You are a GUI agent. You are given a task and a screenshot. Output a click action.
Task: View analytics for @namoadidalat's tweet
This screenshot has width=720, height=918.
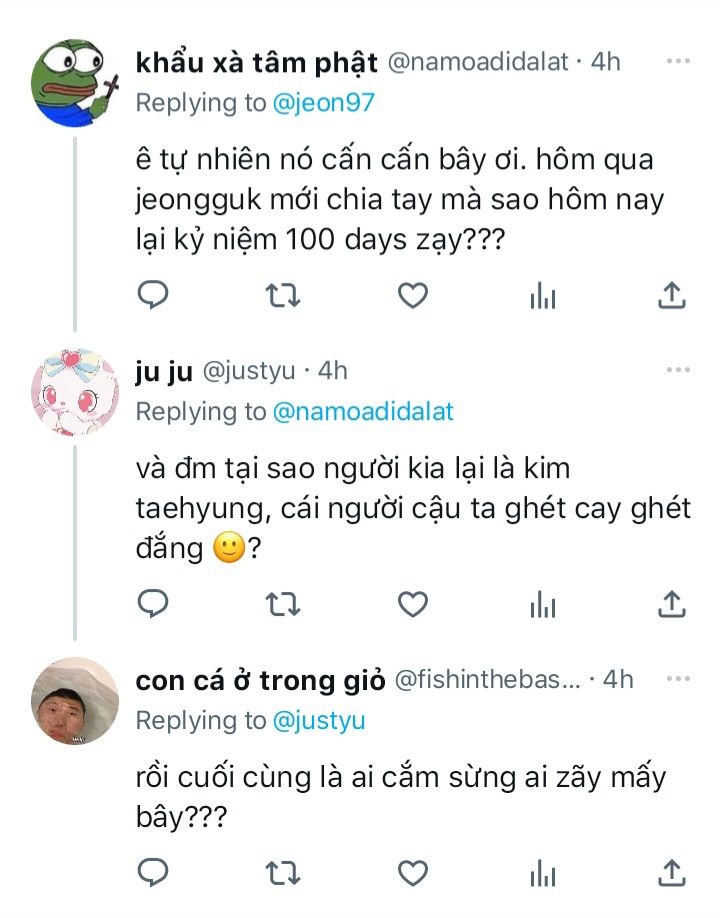(x=542, y=295)
